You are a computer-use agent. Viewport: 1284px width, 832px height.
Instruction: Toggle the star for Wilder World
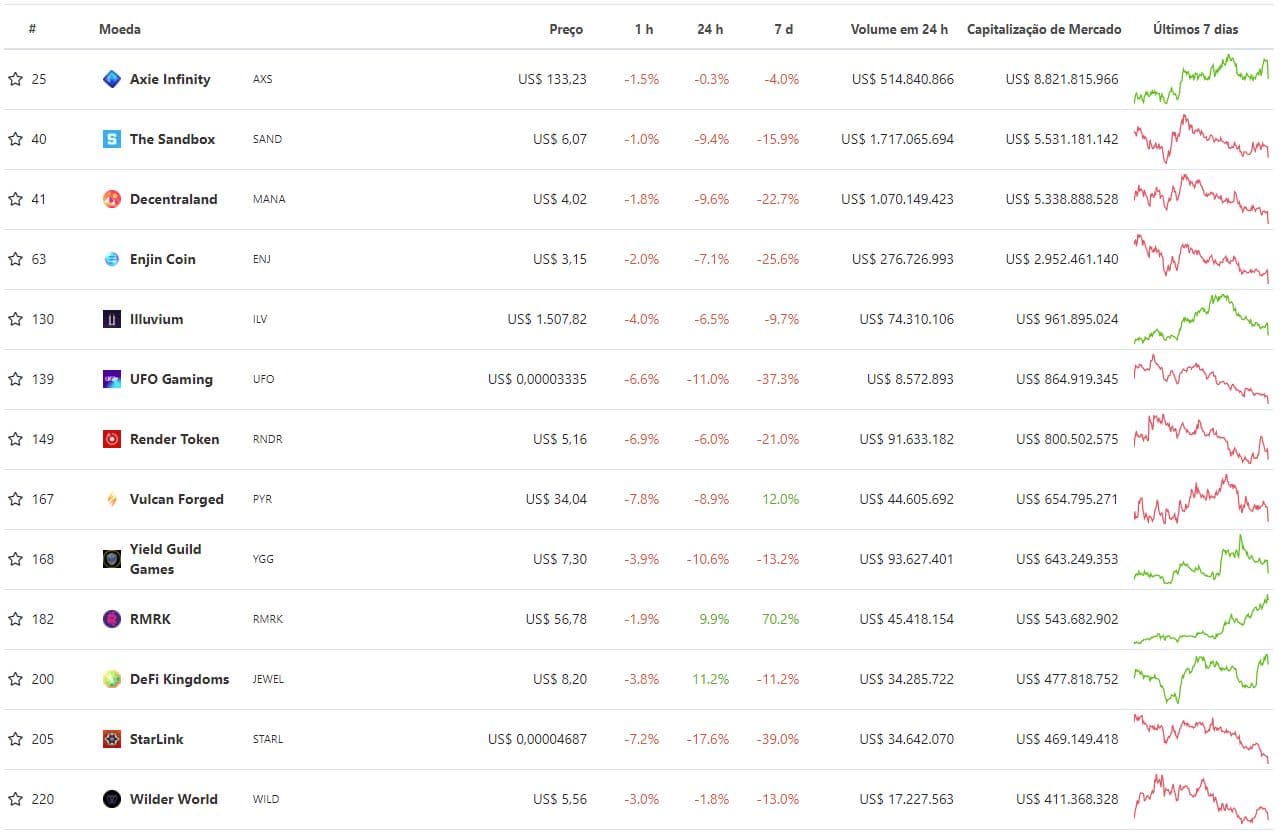coord(15,799)
